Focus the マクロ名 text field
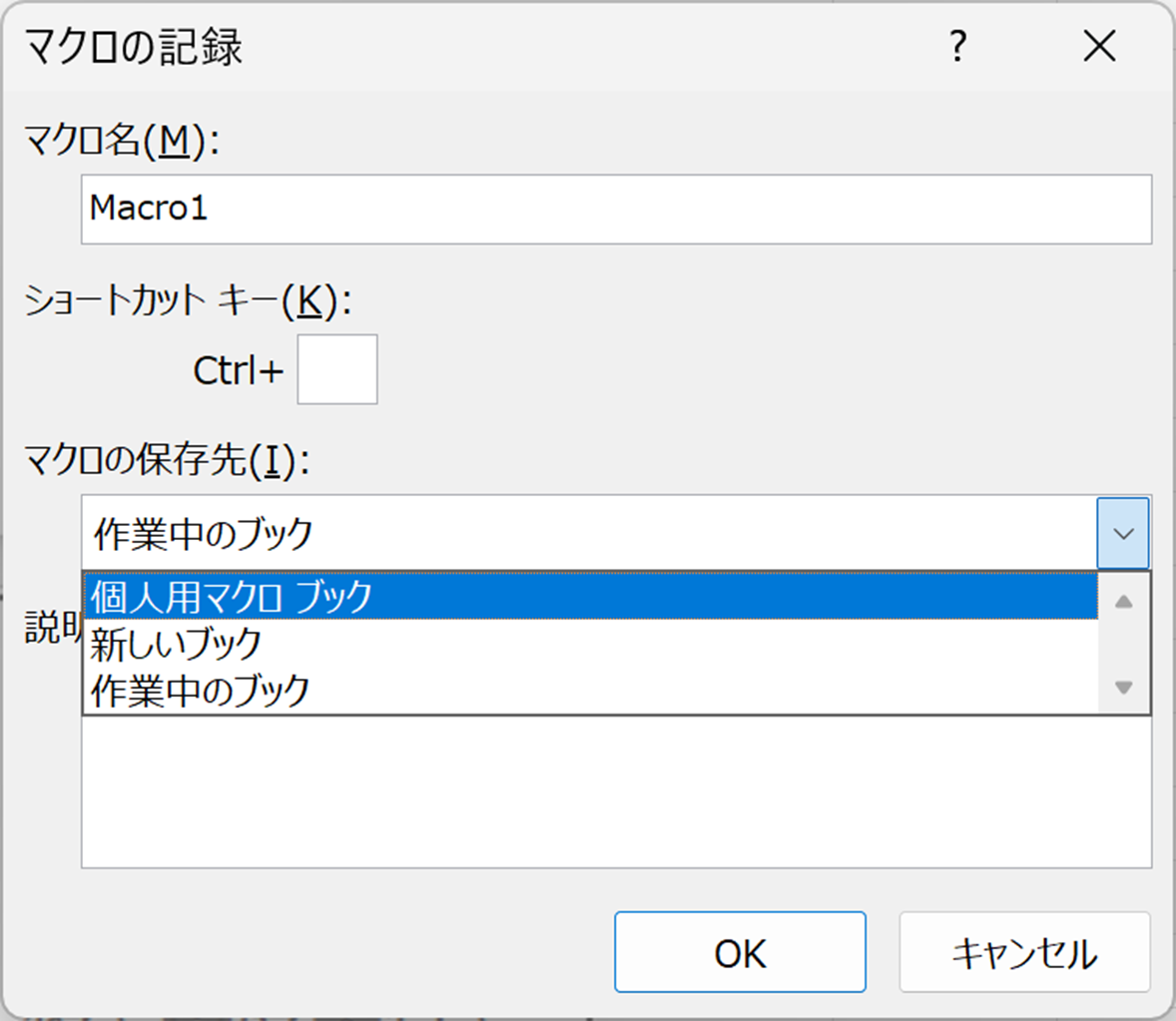This screenshot has height=1021, width=1176. click(617, 210)
